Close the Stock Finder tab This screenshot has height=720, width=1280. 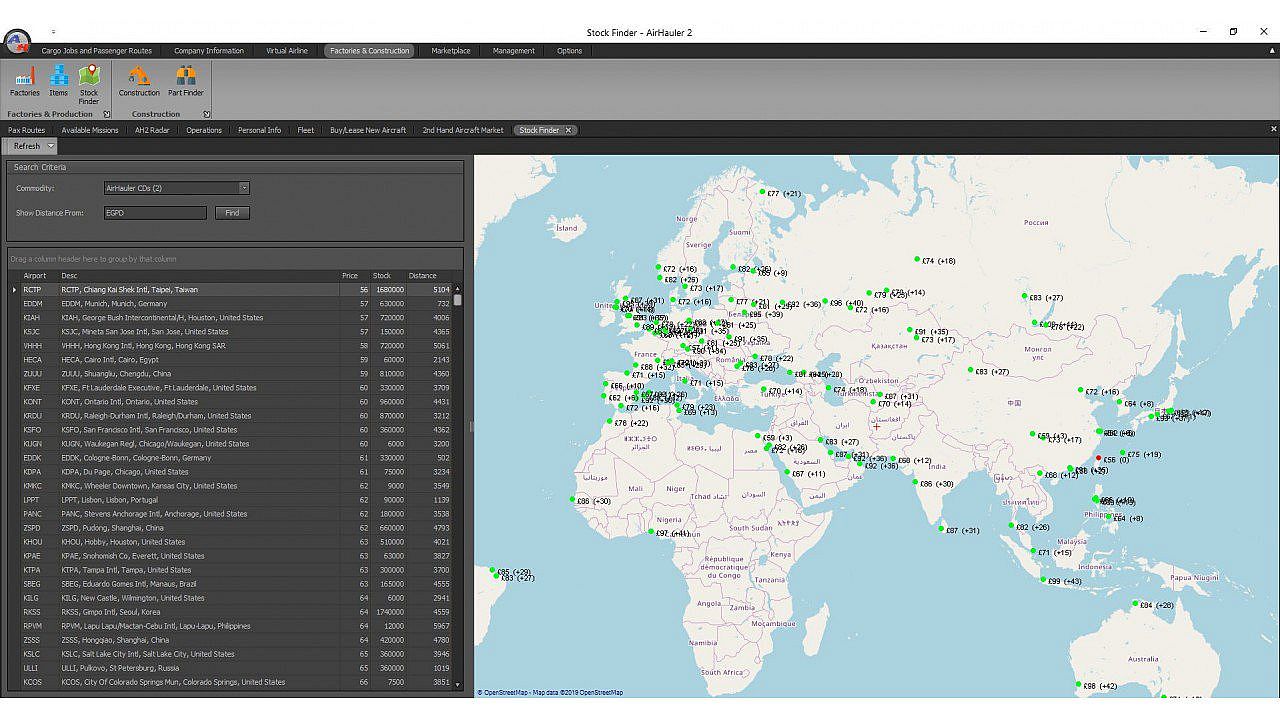coord(568,130)
